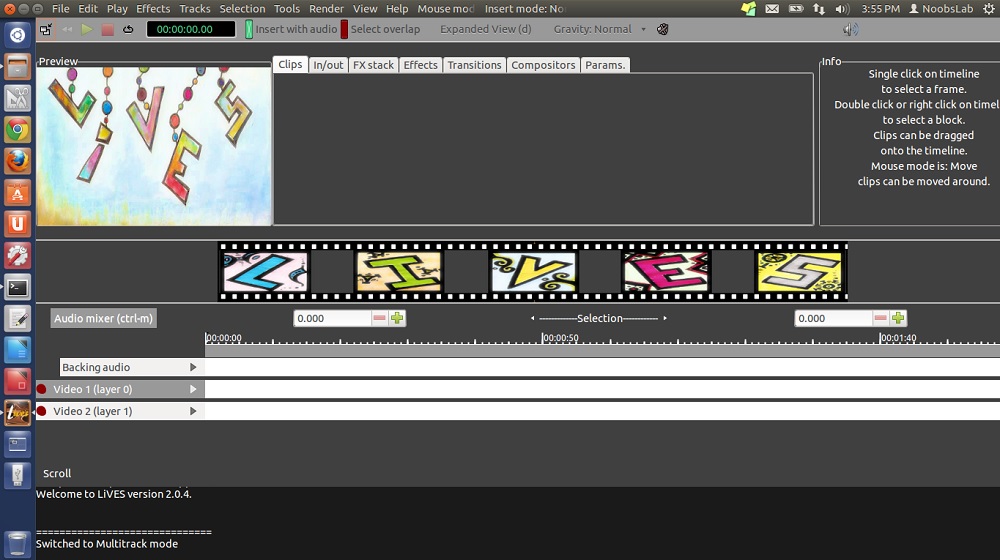Open Ubuntu Software Center launcher icon
The image size is (1000, 560).
point(17,193)
